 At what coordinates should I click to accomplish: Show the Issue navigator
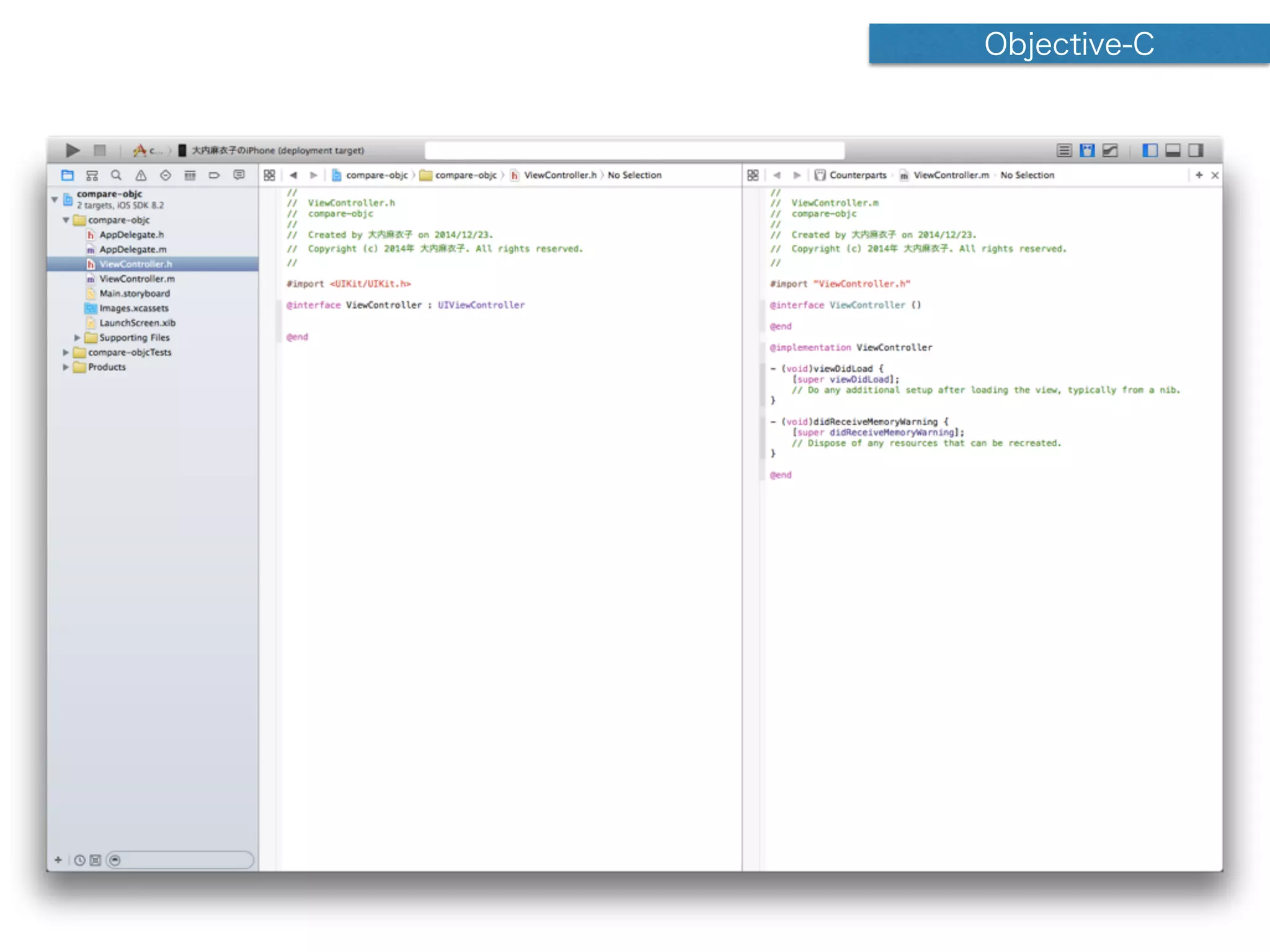(141, 175)
